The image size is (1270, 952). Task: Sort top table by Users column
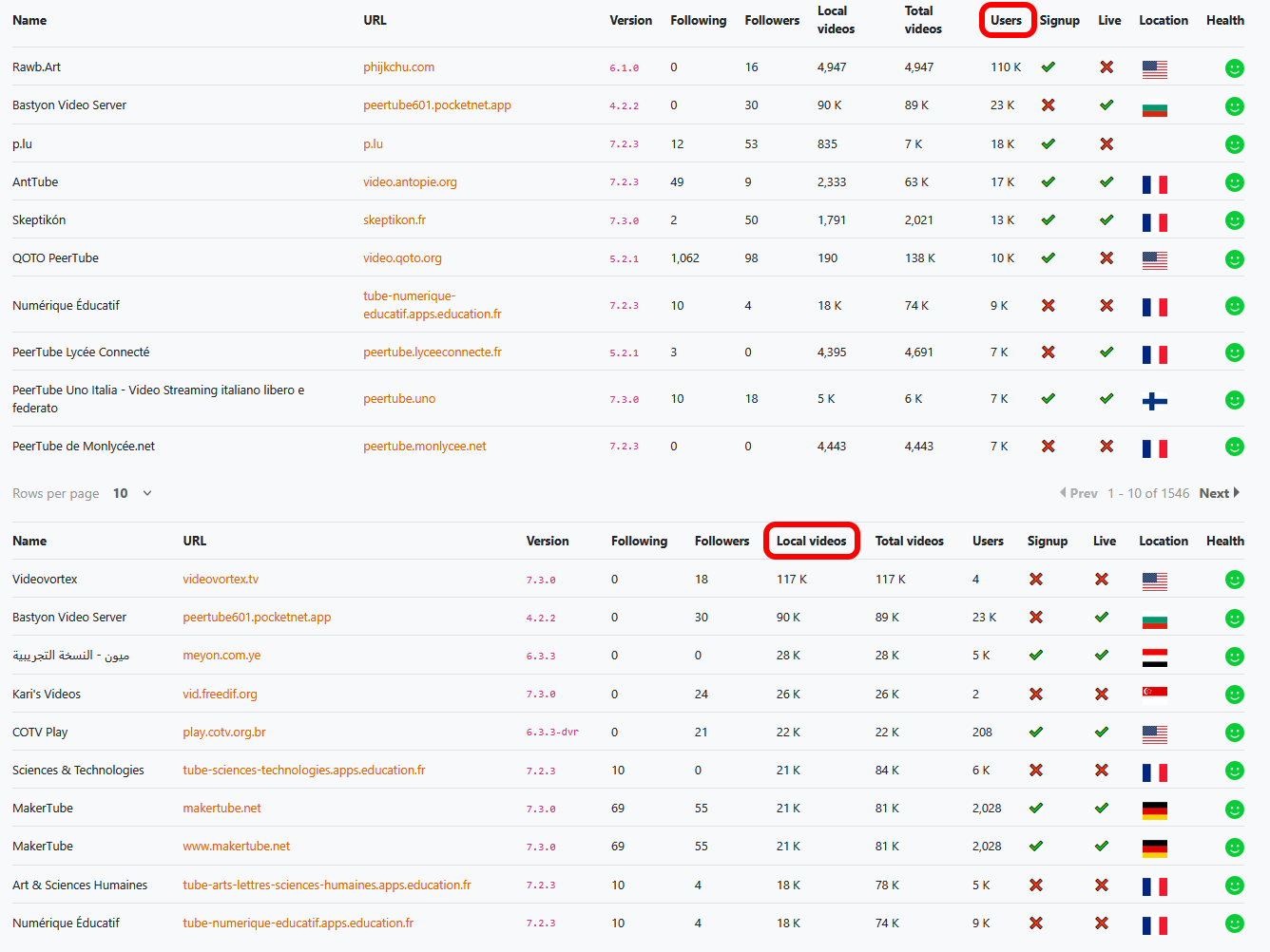click(x=1006, y=20)
